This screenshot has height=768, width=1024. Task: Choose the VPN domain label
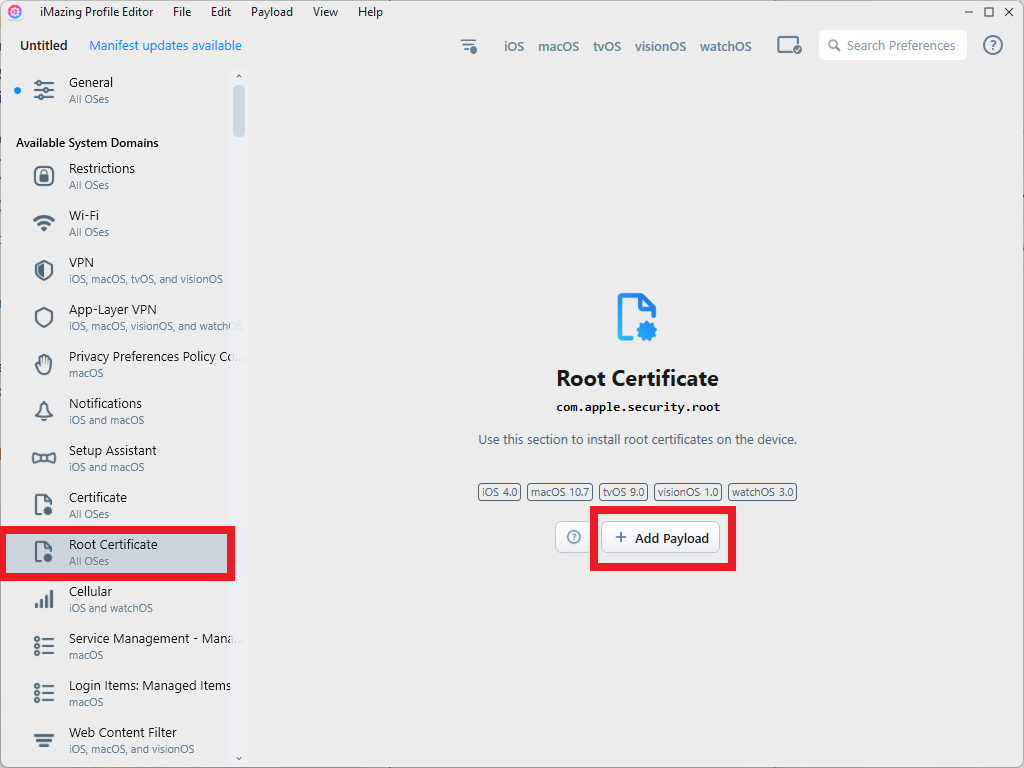coord(81,263)
